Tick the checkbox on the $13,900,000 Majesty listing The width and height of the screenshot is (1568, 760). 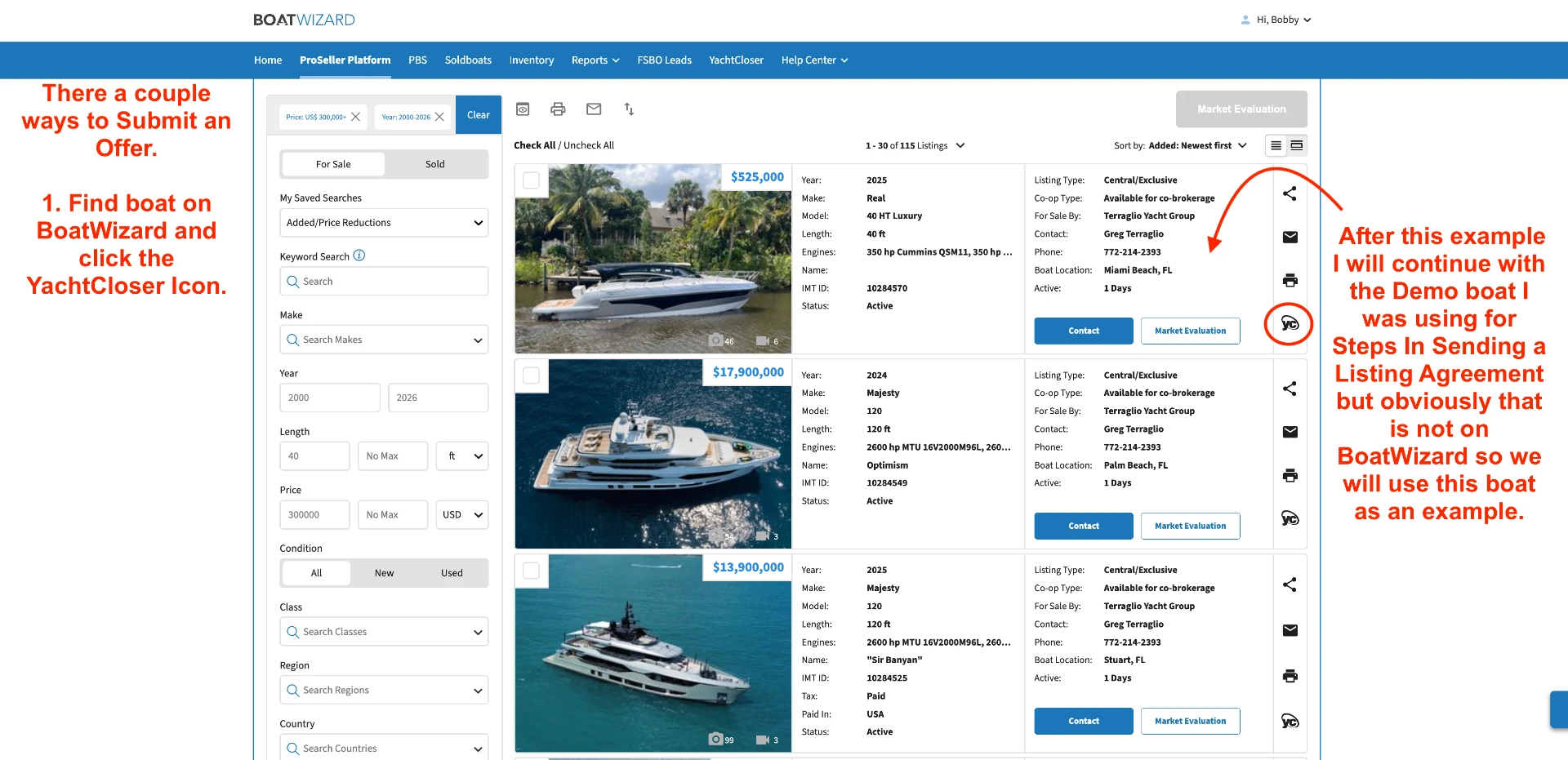(531, 571)
